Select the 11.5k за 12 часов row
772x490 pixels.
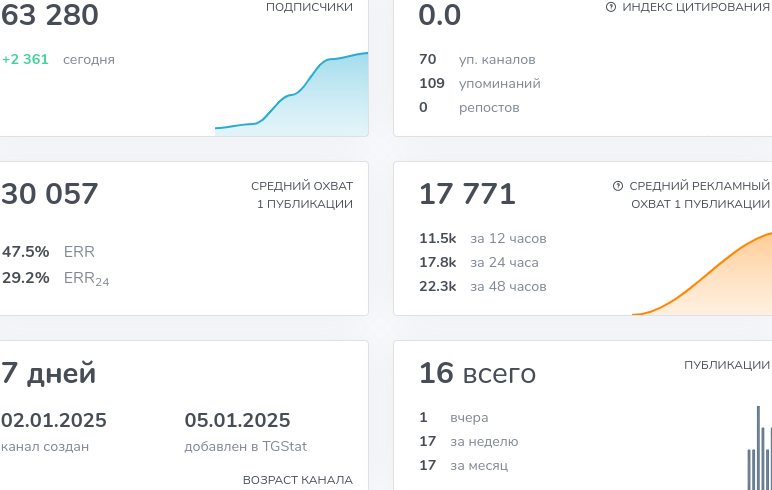482,238
